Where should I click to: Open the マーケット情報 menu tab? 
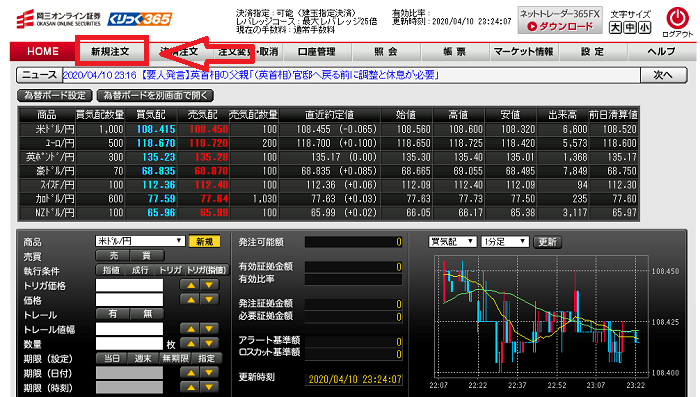point(523,52)
